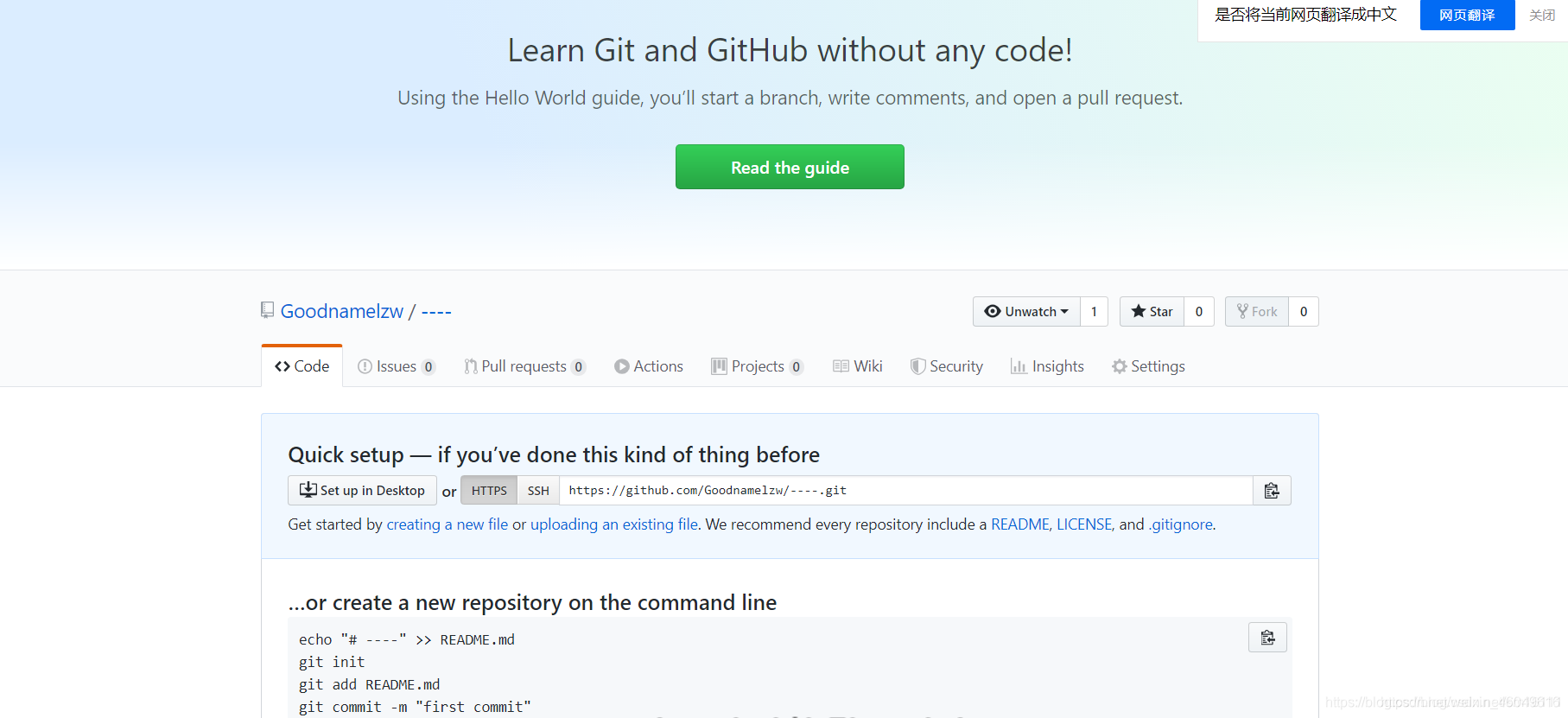Copy the HTTPS clone URL with the clipboard icon
1568x718 pixels.
pos(1272,491)
